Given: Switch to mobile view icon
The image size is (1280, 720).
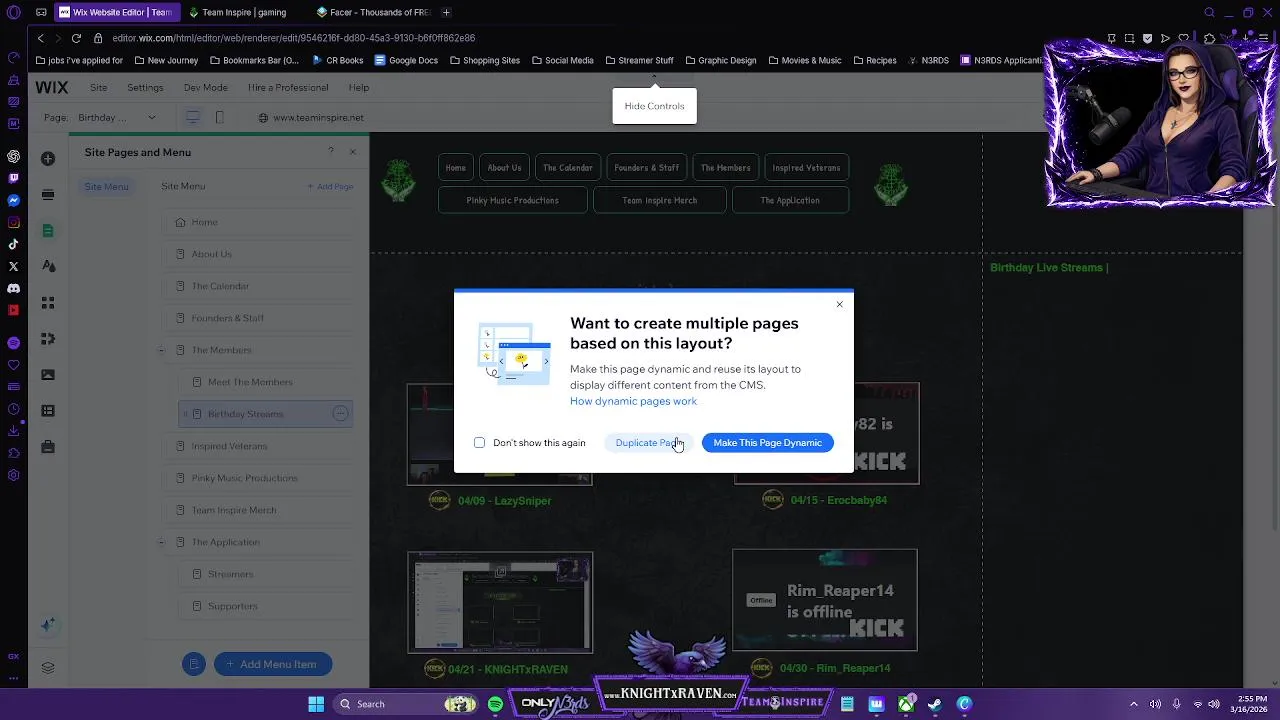Looking at the screenshot, I should click(x=219, y=117).
